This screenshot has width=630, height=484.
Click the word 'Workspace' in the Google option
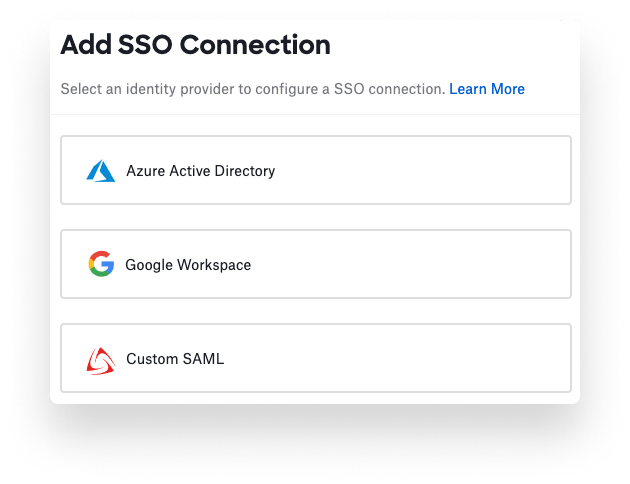214,265
